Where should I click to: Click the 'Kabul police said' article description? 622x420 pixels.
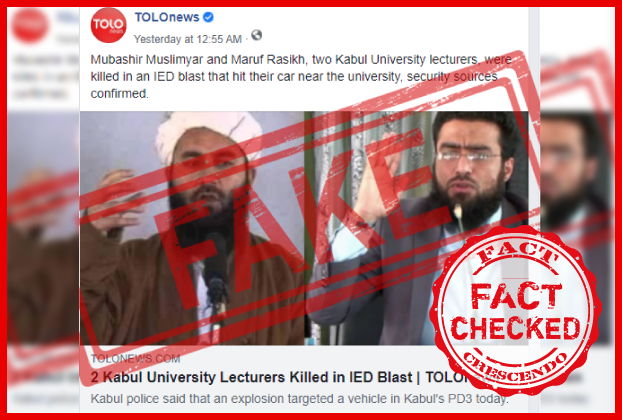click(x=299, y=399)
